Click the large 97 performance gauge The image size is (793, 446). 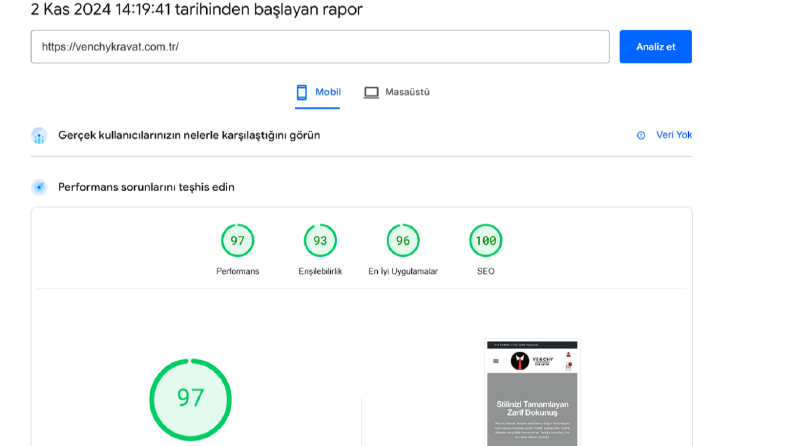tap(190, 399)
